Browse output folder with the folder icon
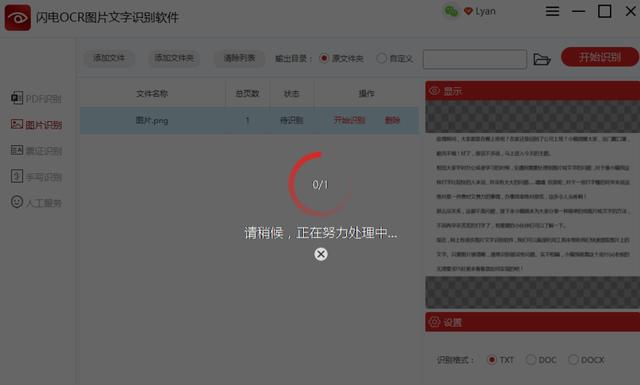The image size is (640, 385). [x=542, y=59]
